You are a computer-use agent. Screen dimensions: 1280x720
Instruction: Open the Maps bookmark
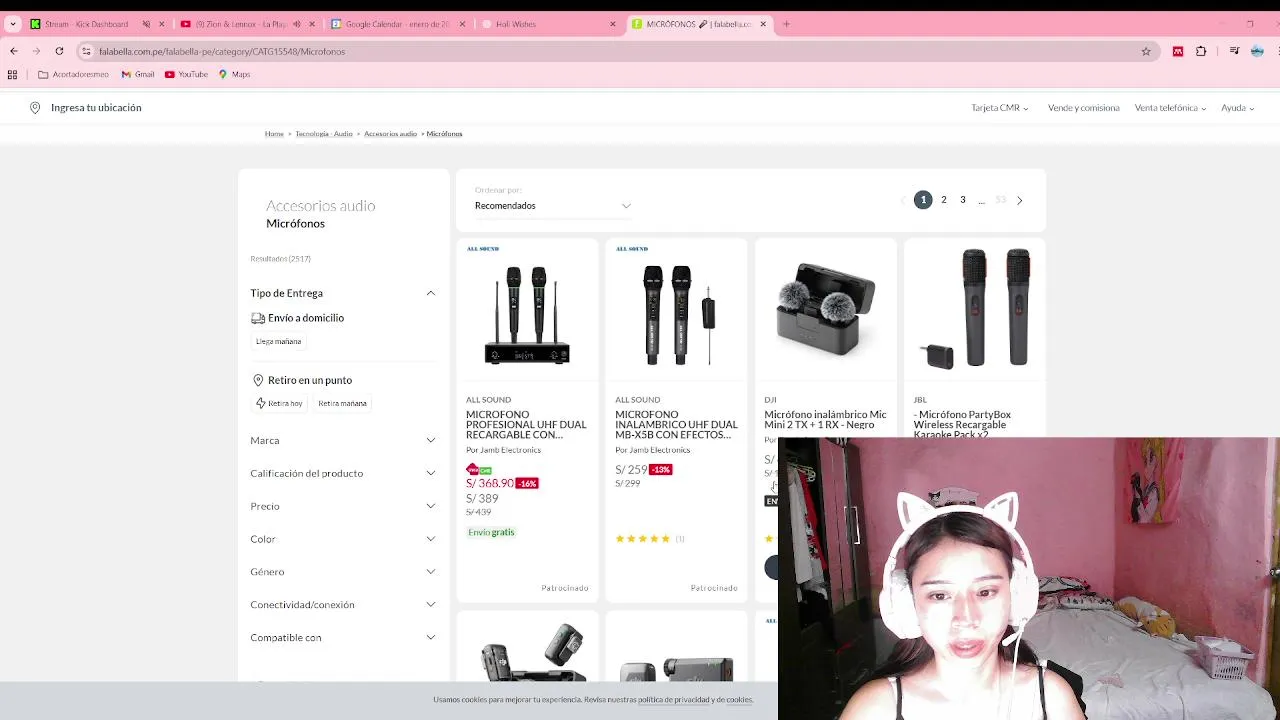click(x=235, y=74)
